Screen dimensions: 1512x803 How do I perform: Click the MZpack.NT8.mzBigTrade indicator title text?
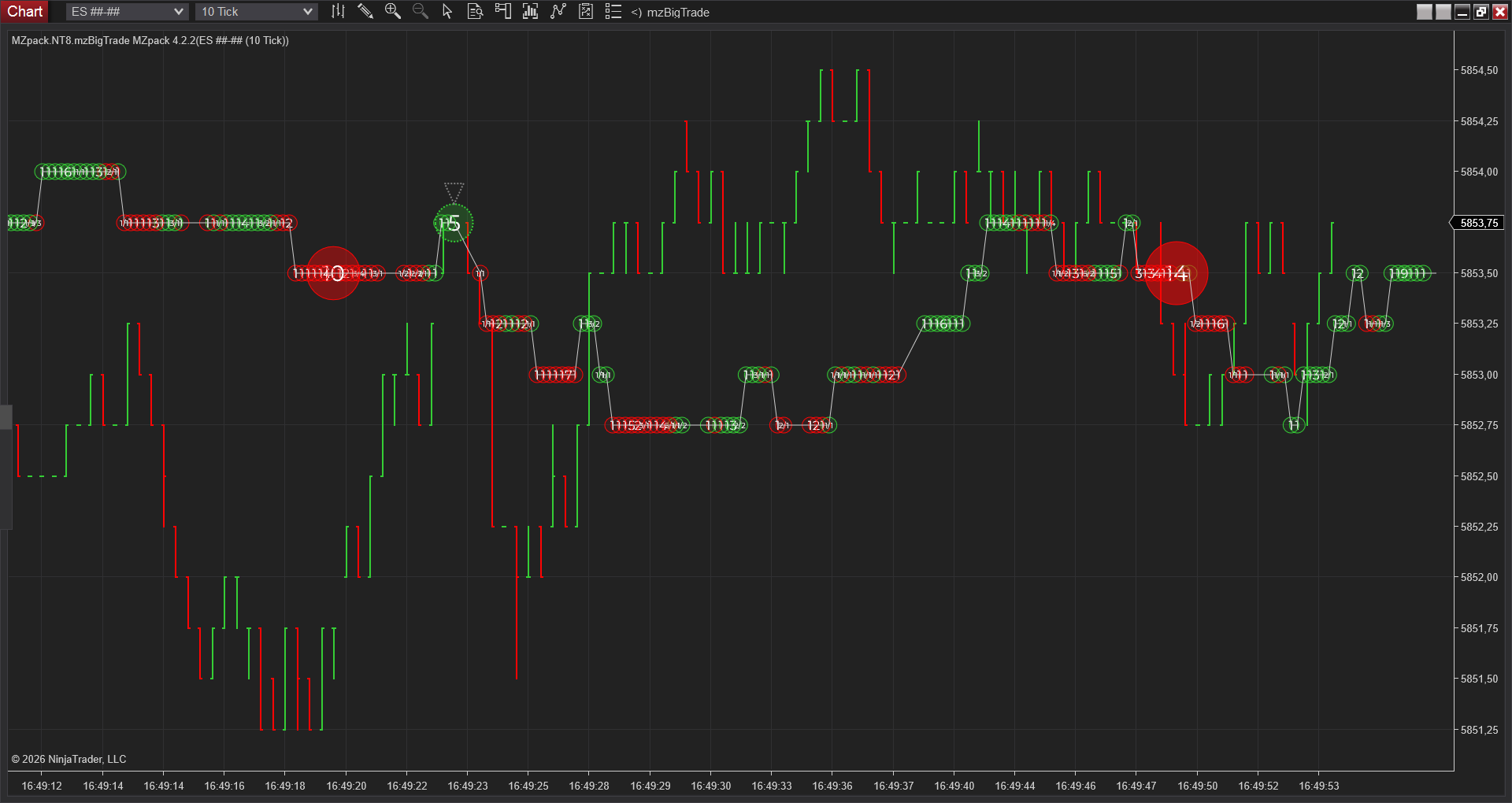pyautogui.click(x=150, y=40)
